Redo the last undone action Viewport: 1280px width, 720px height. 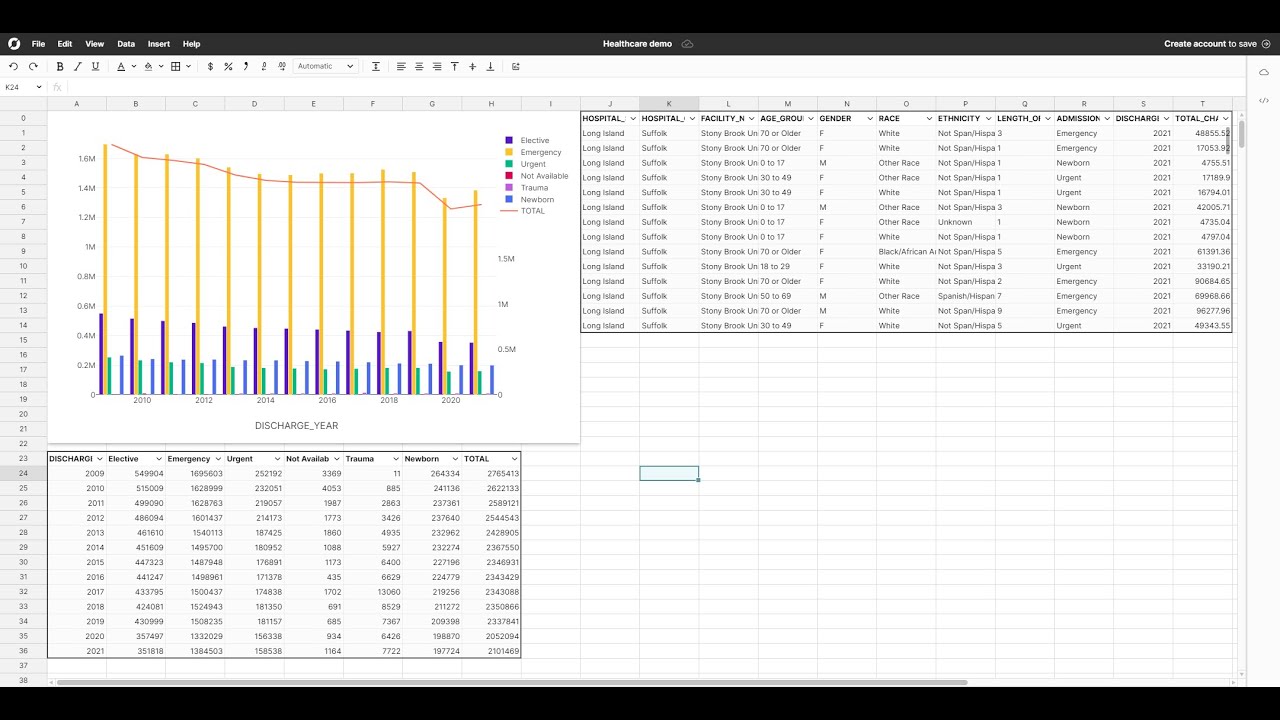pos(33,66)
